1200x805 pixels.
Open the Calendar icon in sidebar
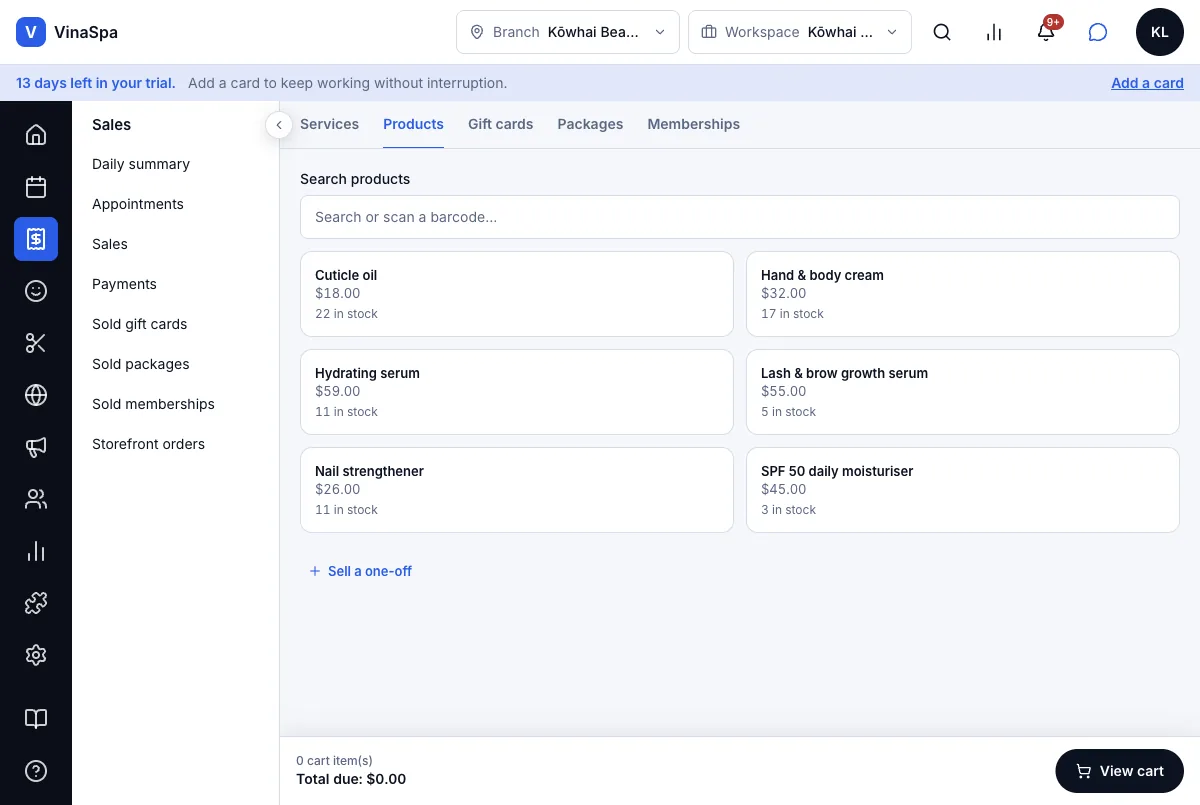tap(36, 187)
